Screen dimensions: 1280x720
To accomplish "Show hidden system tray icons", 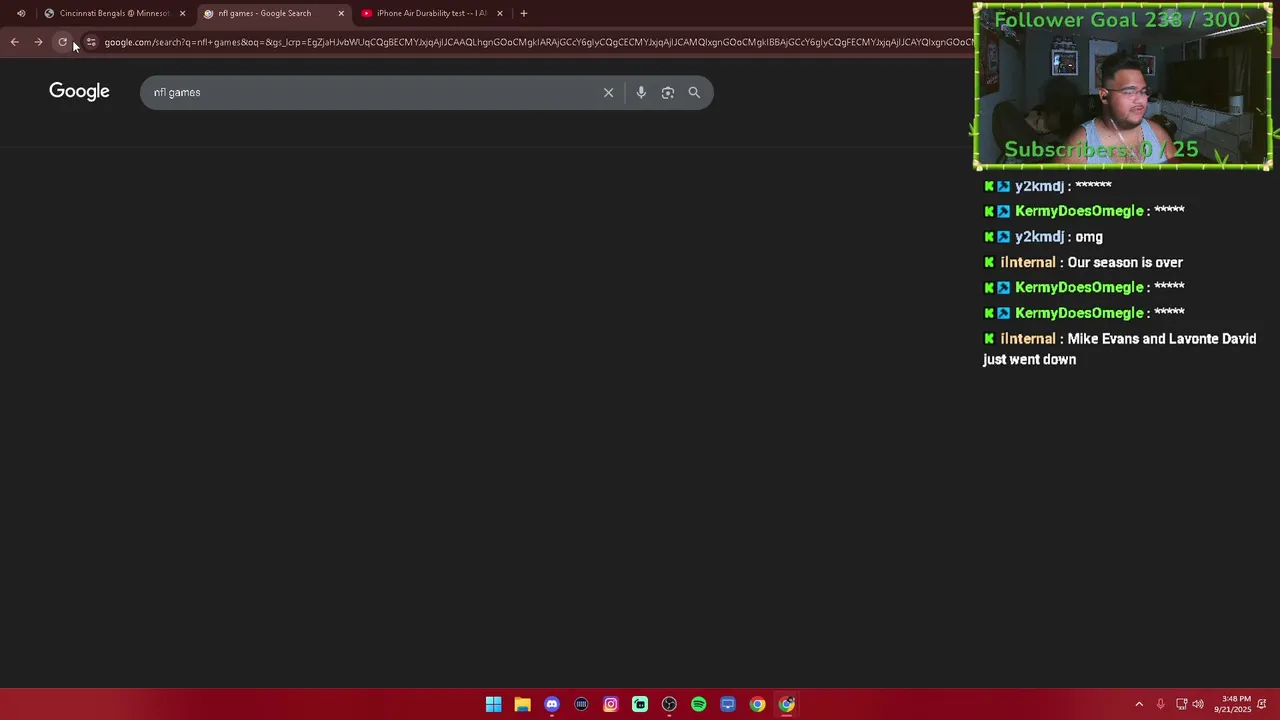I will point(1139,704).
